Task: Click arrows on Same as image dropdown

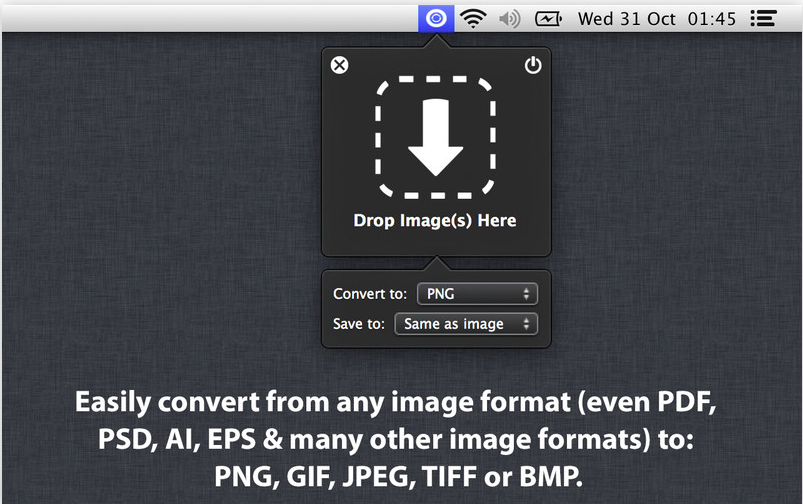Action: click(x=527, y=324)
